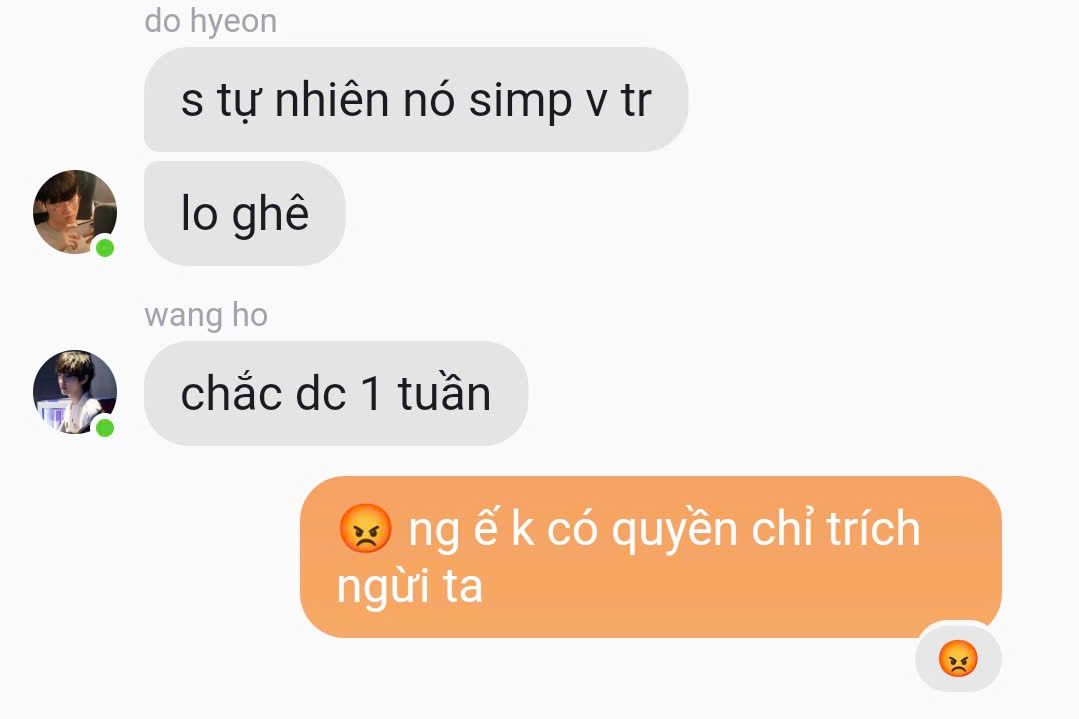Click the word "simp" in do hyeon's message
The image size is (1079, 719).
tap(520, 101)
